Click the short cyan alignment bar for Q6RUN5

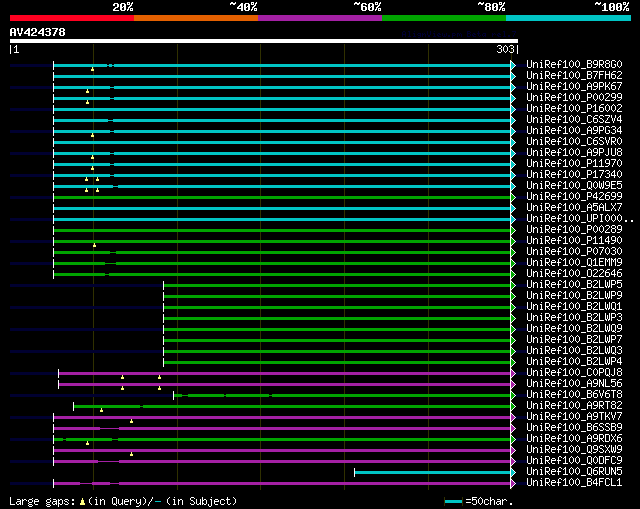432,472
